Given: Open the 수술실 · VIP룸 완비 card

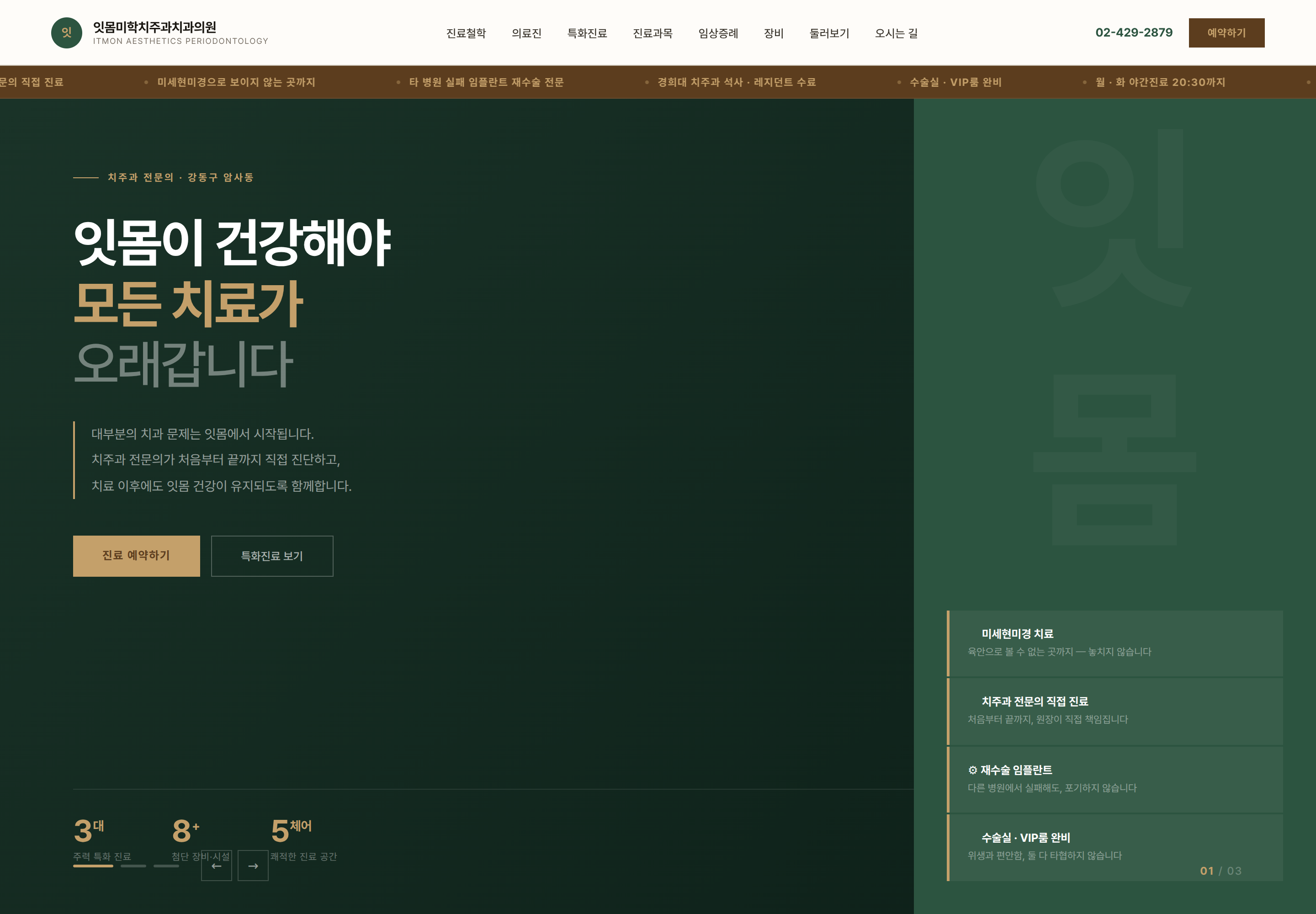Looking at the screenshot, I should 1115,848.
